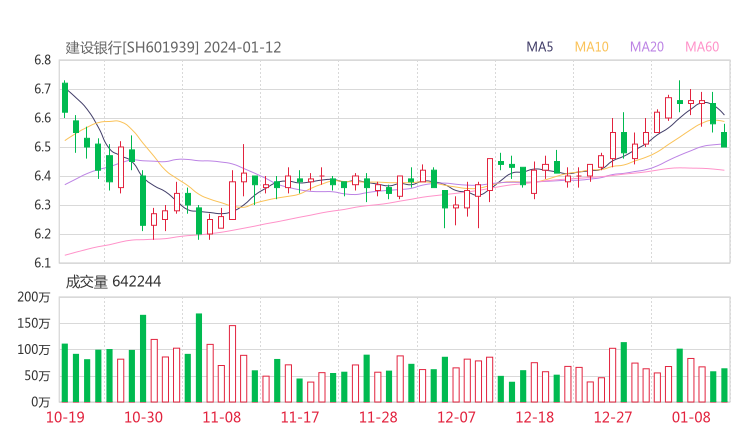Click the 6.5 price axis label
This screenshot has height=440, width=740.
(42, 147)
